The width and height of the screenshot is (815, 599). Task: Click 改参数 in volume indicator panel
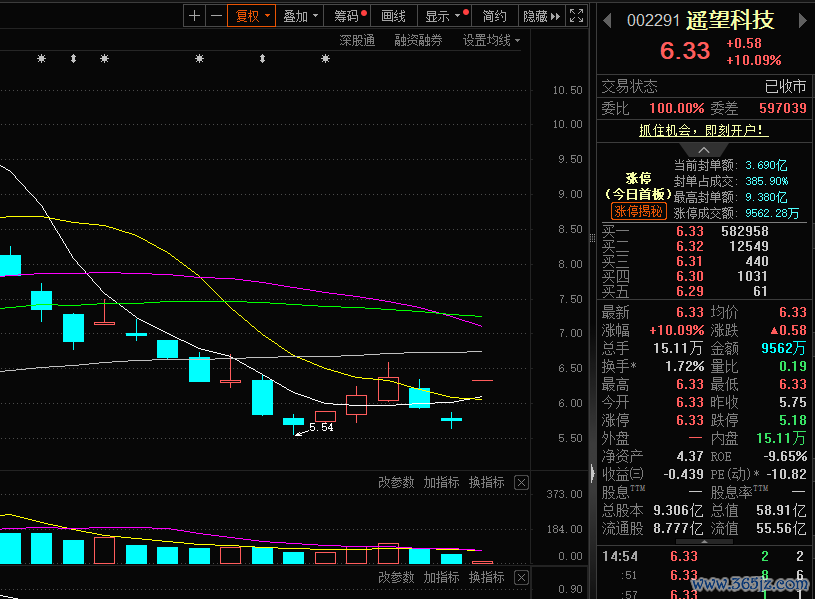[396, 482]
